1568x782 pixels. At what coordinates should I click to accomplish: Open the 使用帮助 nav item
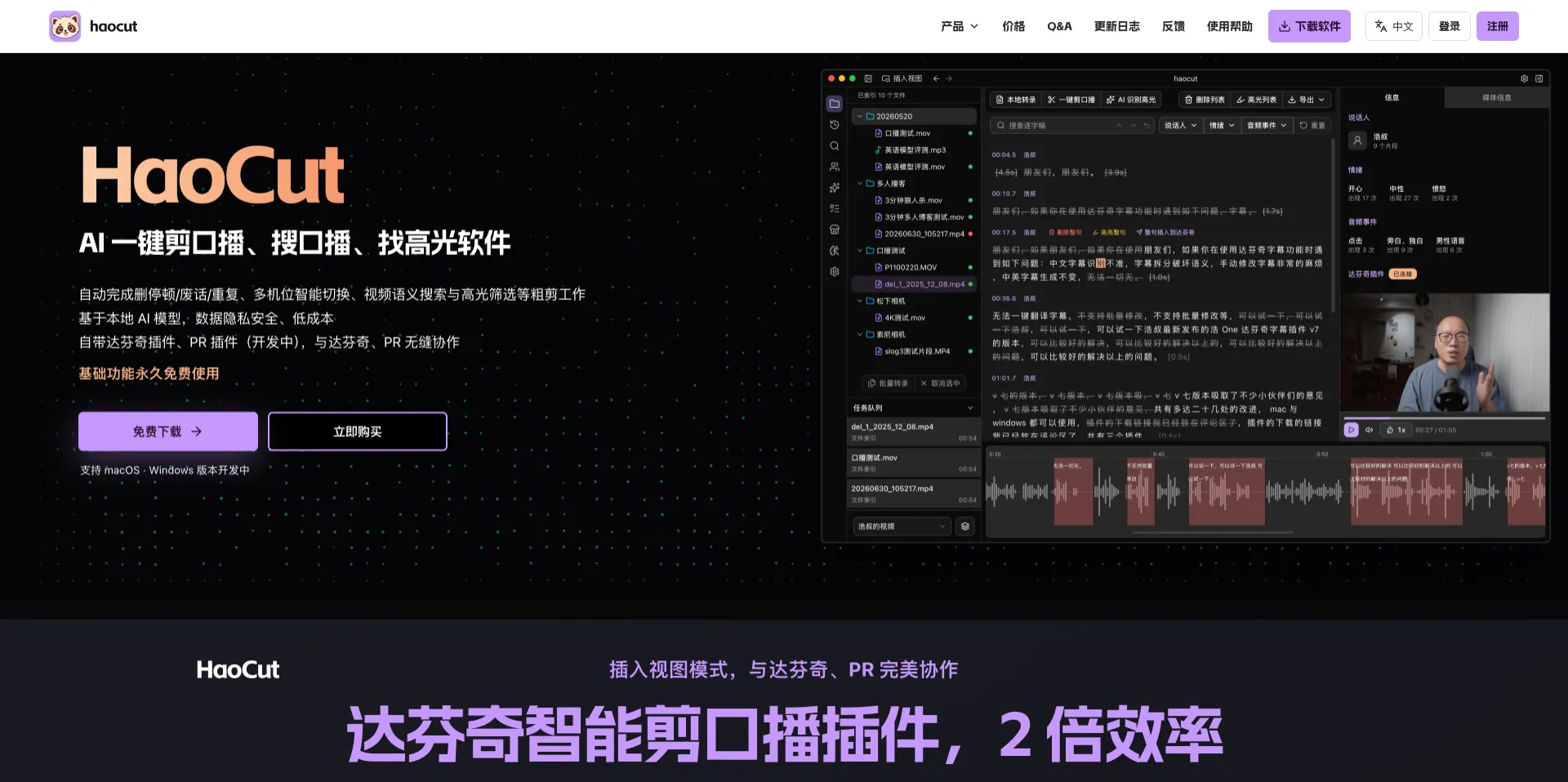click(1229, 26)
